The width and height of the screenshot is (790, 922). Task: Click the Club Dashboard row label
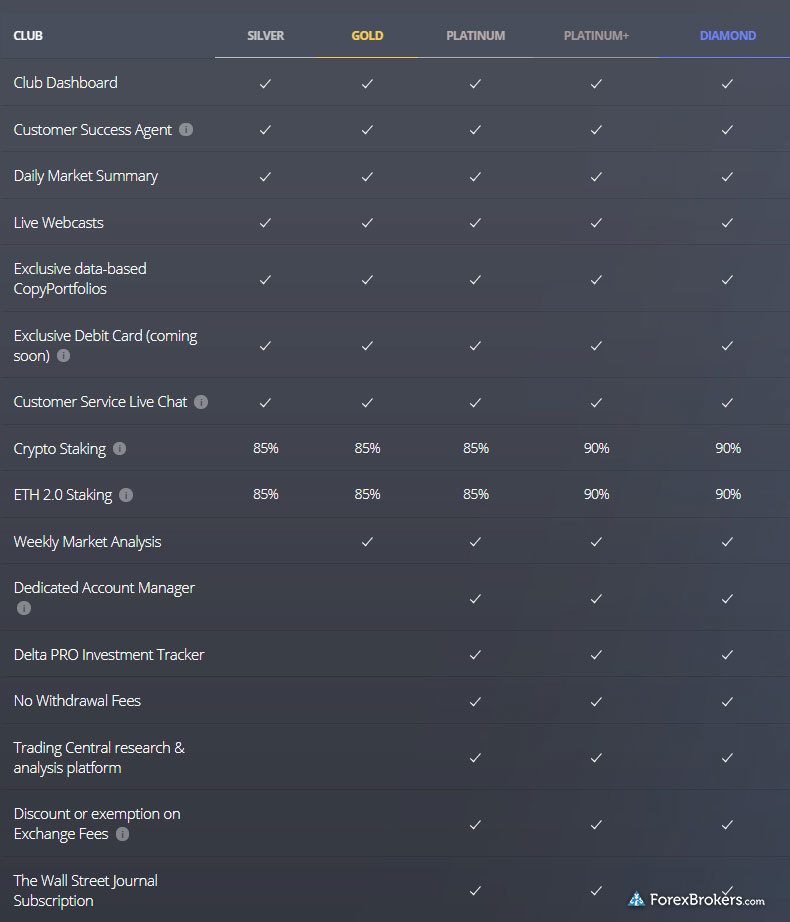click(x=65, y=83)
